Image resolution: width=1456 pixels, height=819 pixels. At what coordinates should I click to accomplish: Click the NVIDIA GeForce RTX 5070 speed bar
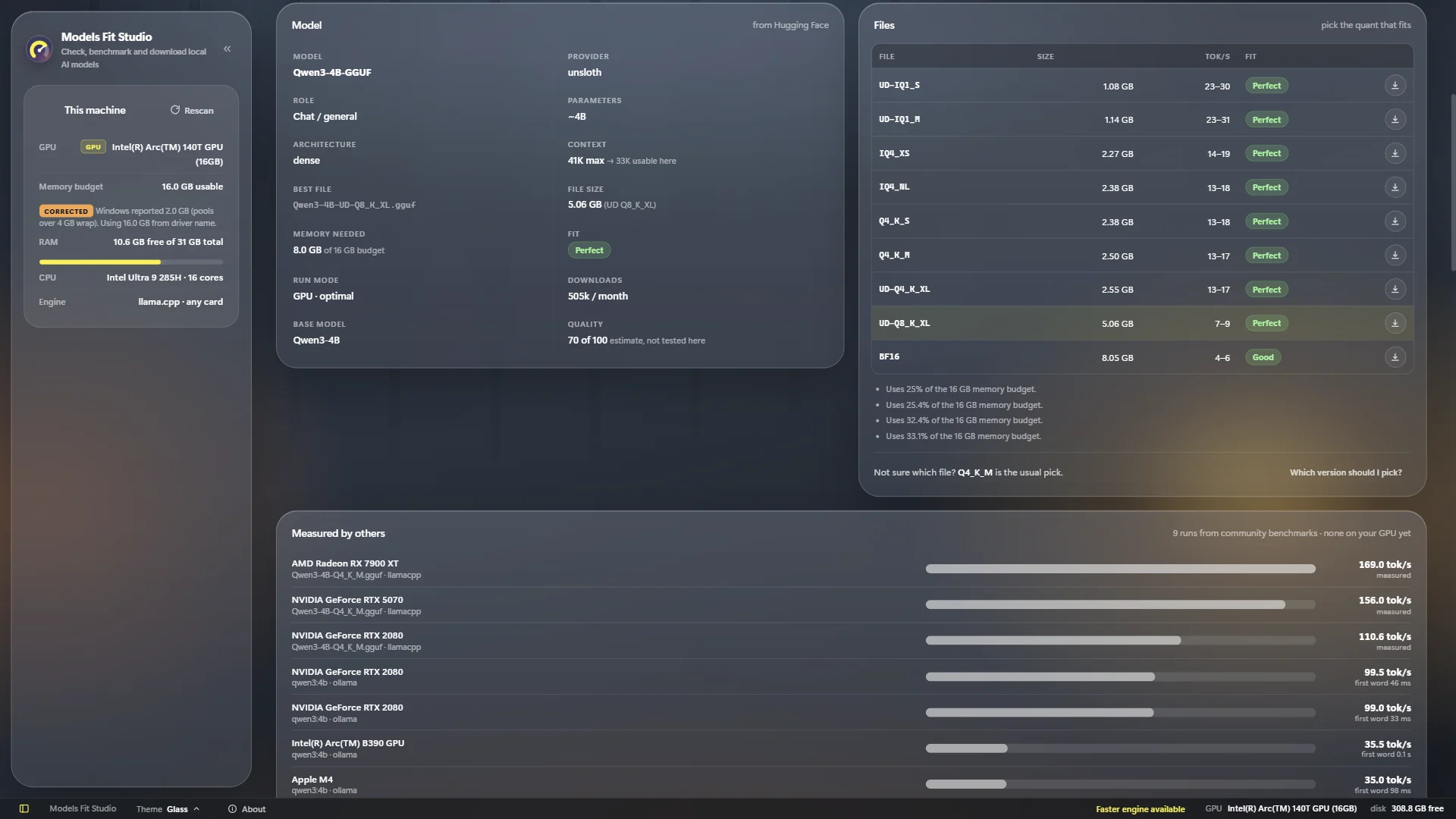[x=1120, y=604]
